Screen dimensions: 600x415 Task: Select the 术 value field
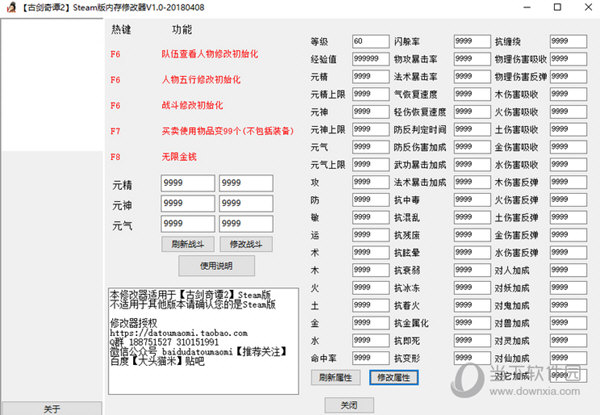coord(370,252)
